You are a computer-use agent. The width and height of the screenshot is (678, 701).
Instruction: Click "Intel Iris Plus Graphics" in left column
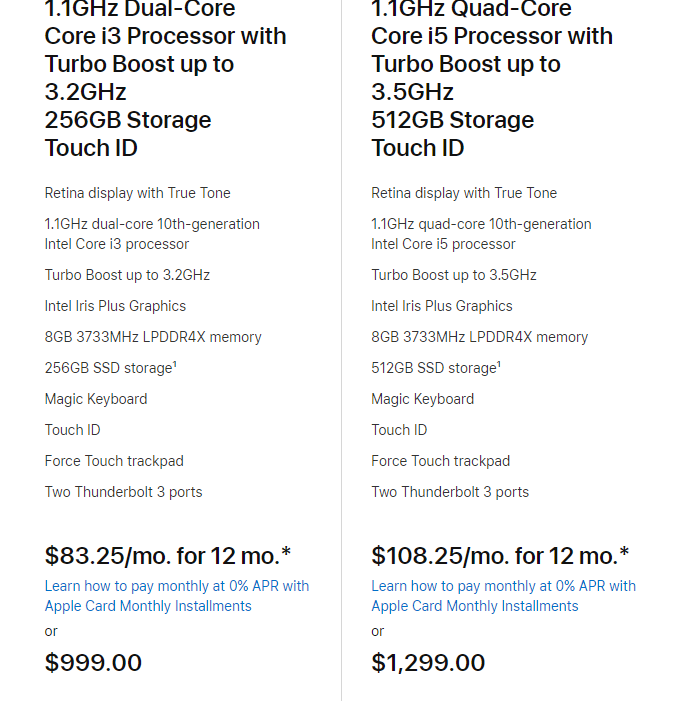(115, 306)
